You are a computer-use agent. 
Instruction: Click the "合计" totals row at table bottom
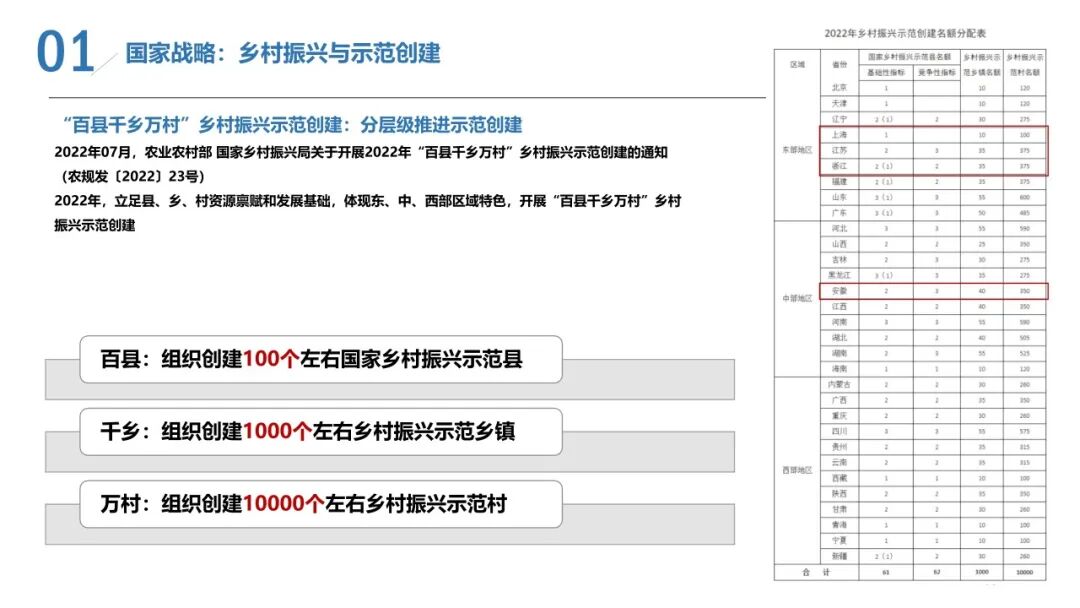point(816,573)
